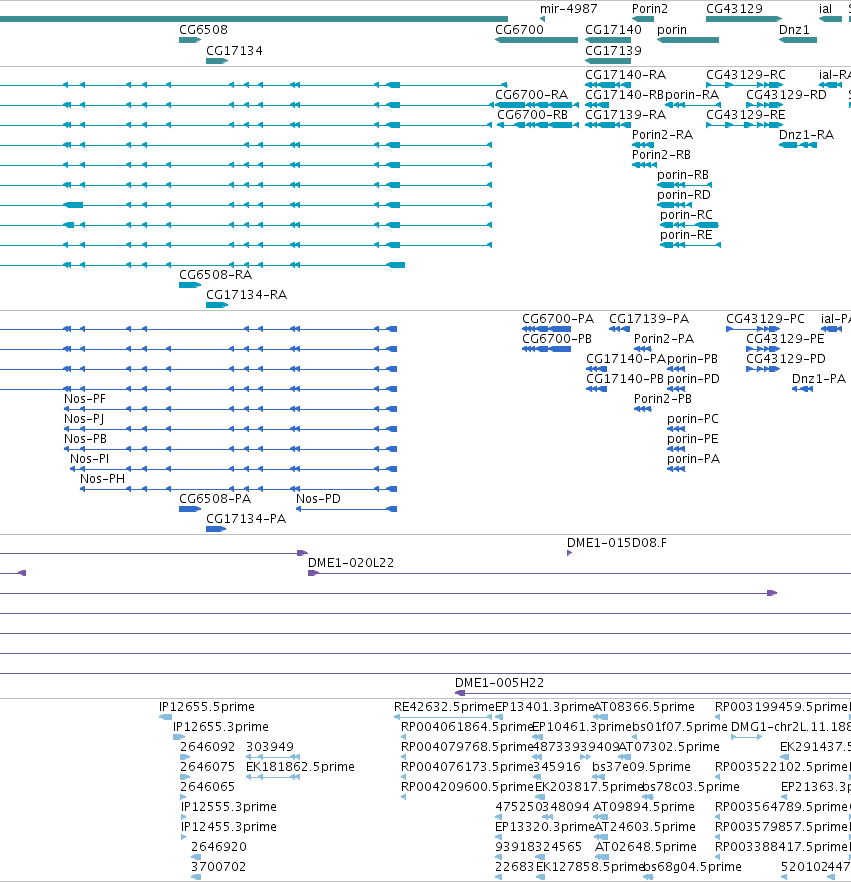Open the CG17134-PA protein label
The width and height of the screenshot is (851, 882).
coord(246,519)
